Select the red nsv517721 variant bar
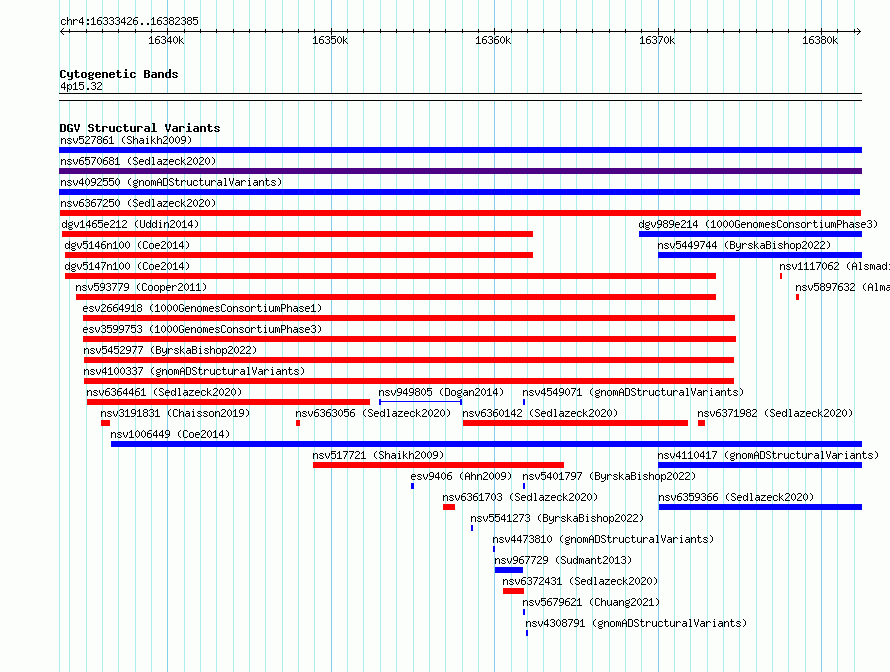890x672 pixels. (x=438, y=465)
